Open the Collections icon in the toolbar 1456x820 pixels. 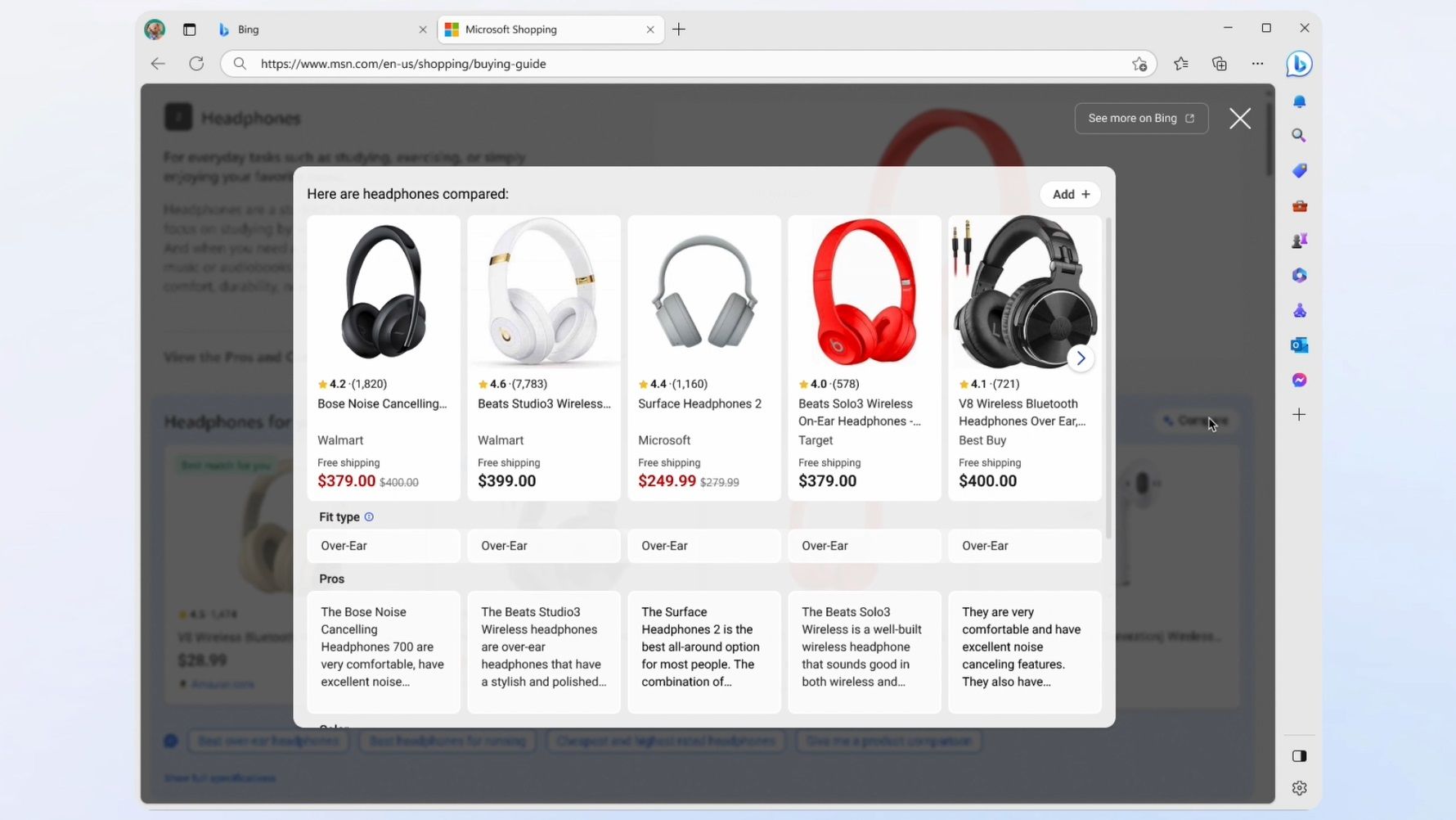coord(1220,64)
